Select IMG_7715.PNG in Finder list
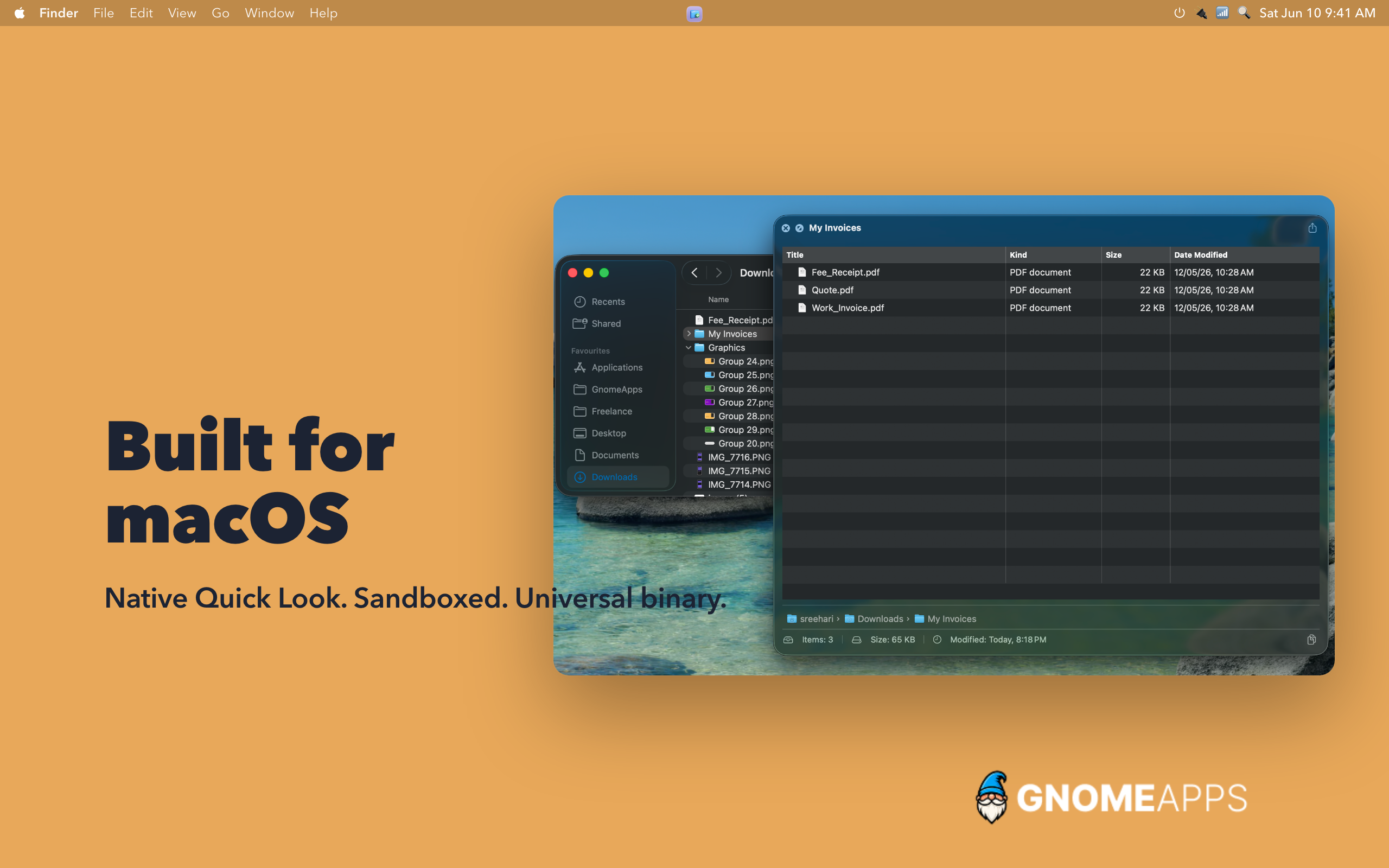1389x868 pixels. [729, 471]
